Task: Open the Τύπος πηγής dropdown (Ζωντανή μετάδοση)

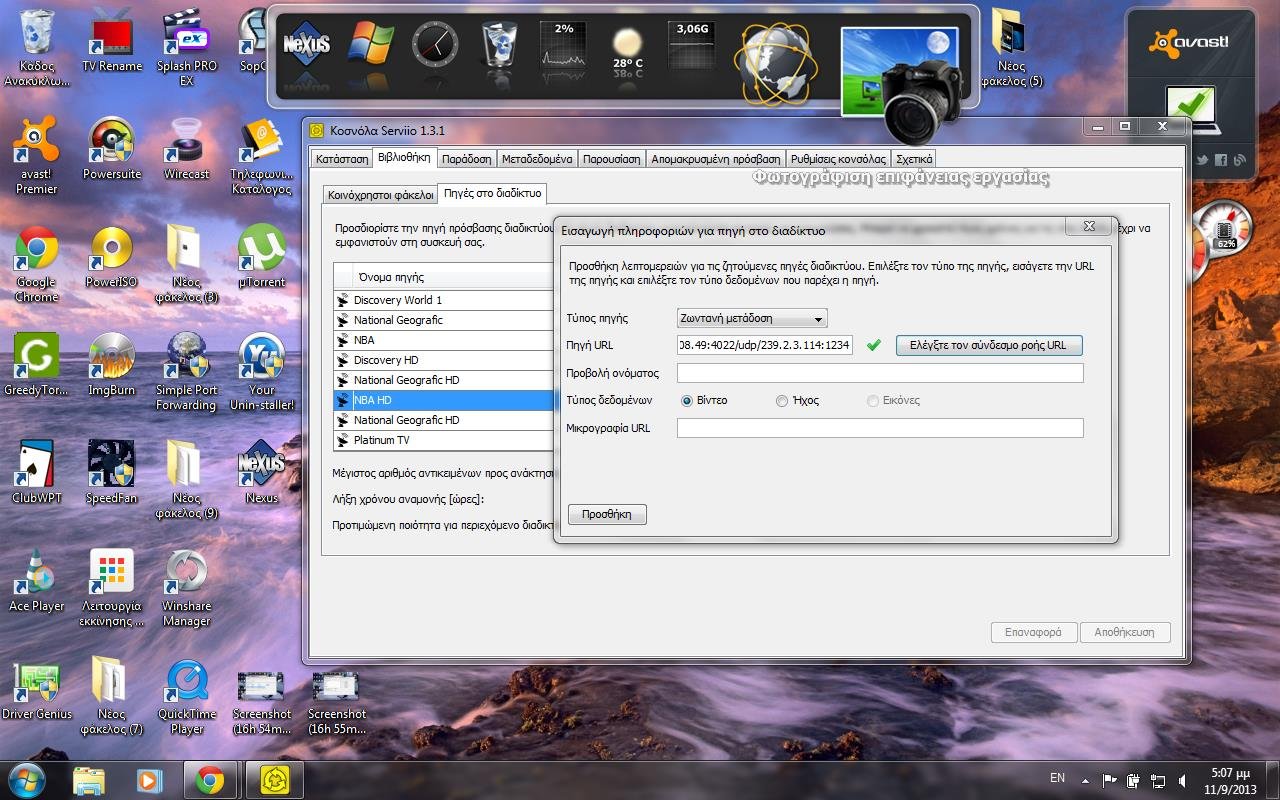Action: [752, 319]
